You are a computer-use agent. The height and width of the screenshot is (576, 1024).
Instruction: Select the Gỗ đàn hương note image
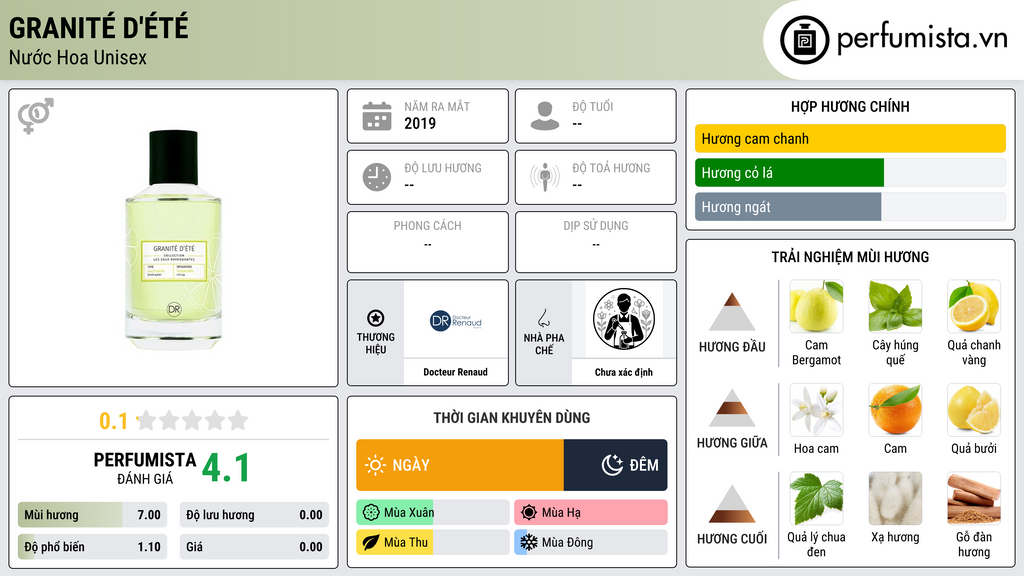pos(974,498)
